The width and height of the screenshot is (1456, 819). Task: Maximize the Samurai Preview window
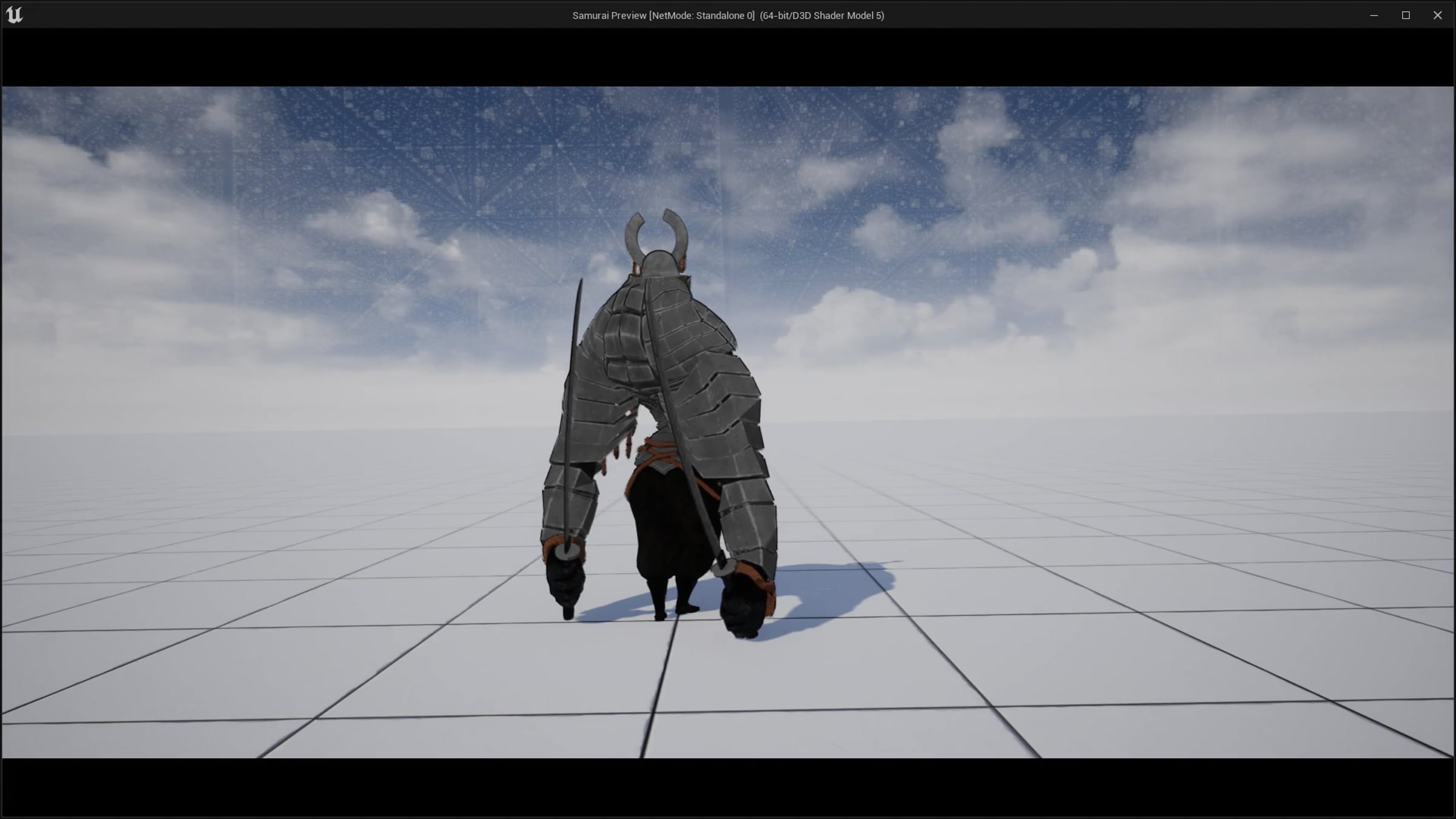click(x=1406, y=15)
